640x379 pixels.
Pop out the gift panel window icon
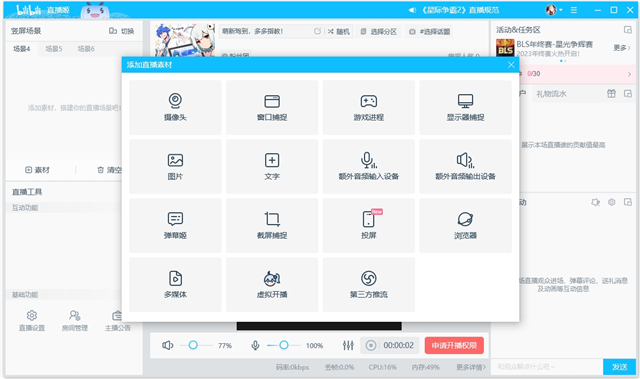(628, 94)
